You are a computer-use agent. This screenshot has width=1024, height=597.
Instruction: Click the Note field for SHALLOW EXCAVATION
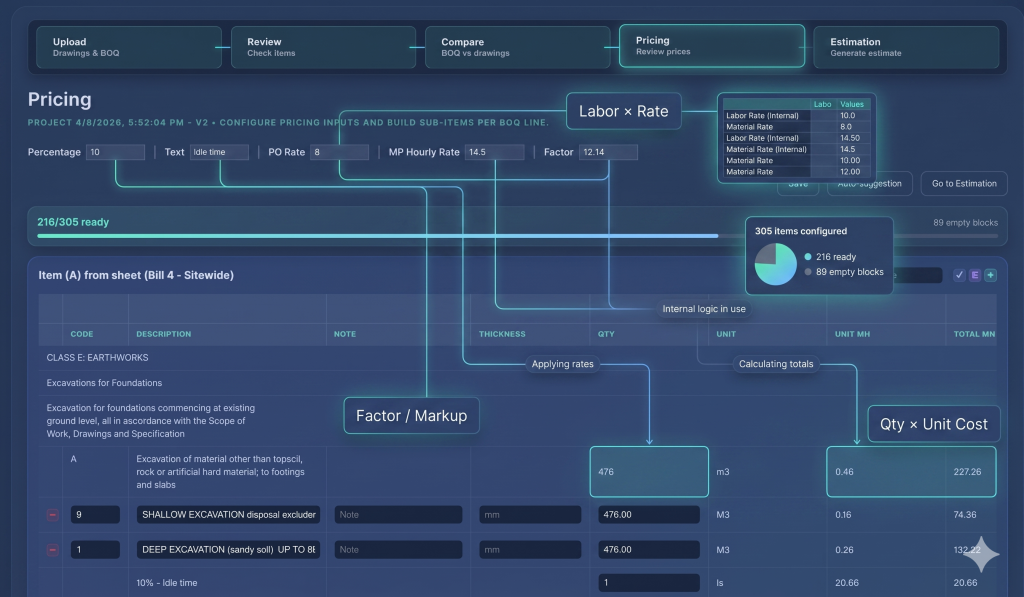click(x=398, y=515)
